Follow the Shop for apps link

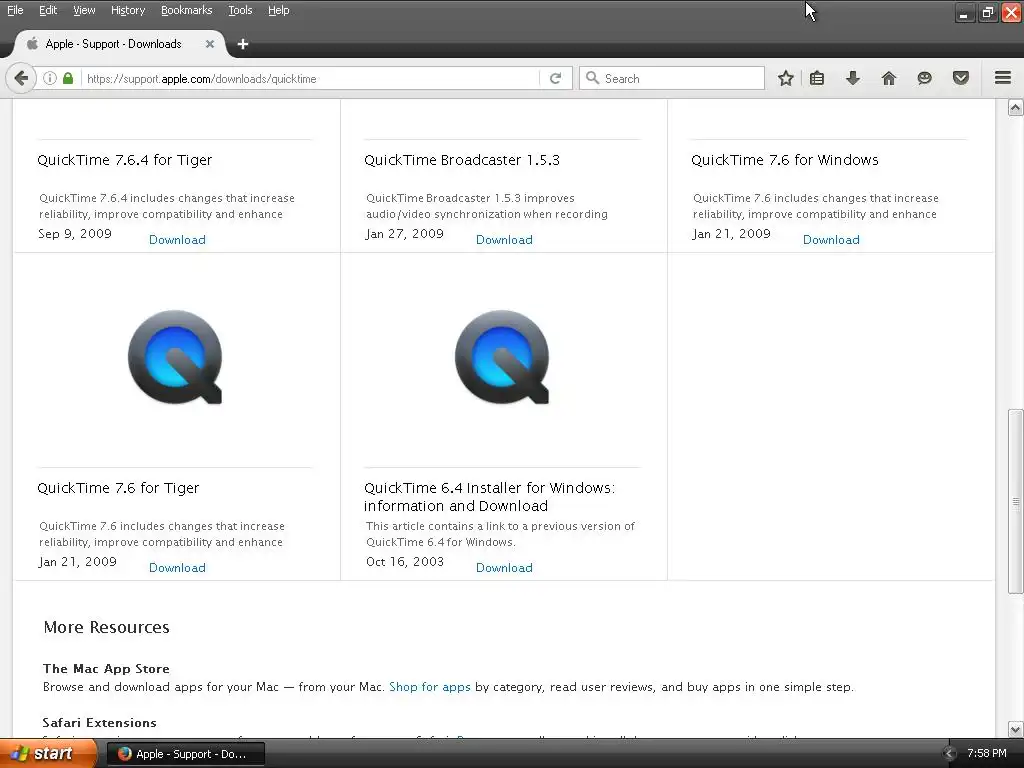[x=430, y=687]
